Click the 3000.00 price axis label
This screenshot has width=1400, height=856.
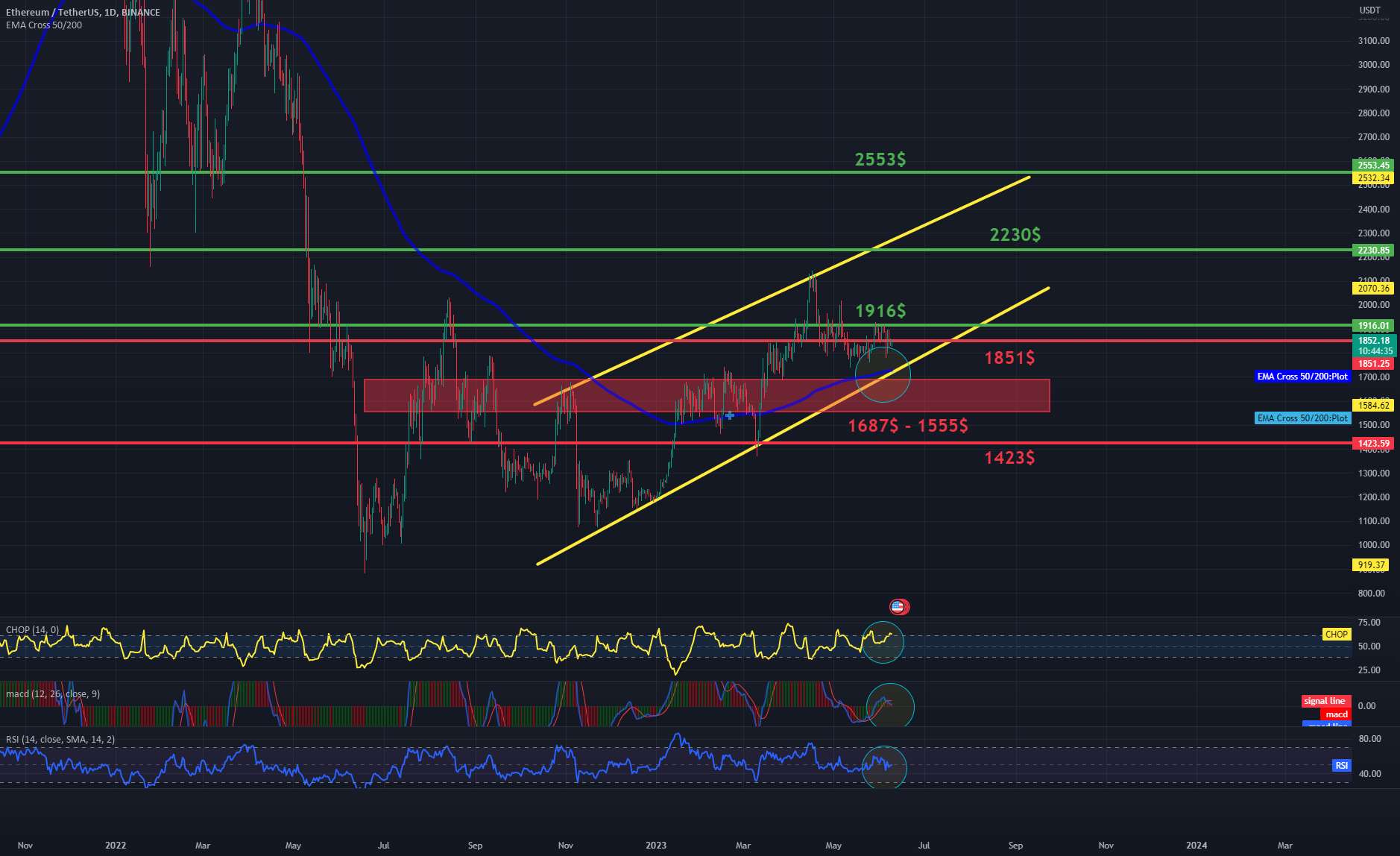1374,65
